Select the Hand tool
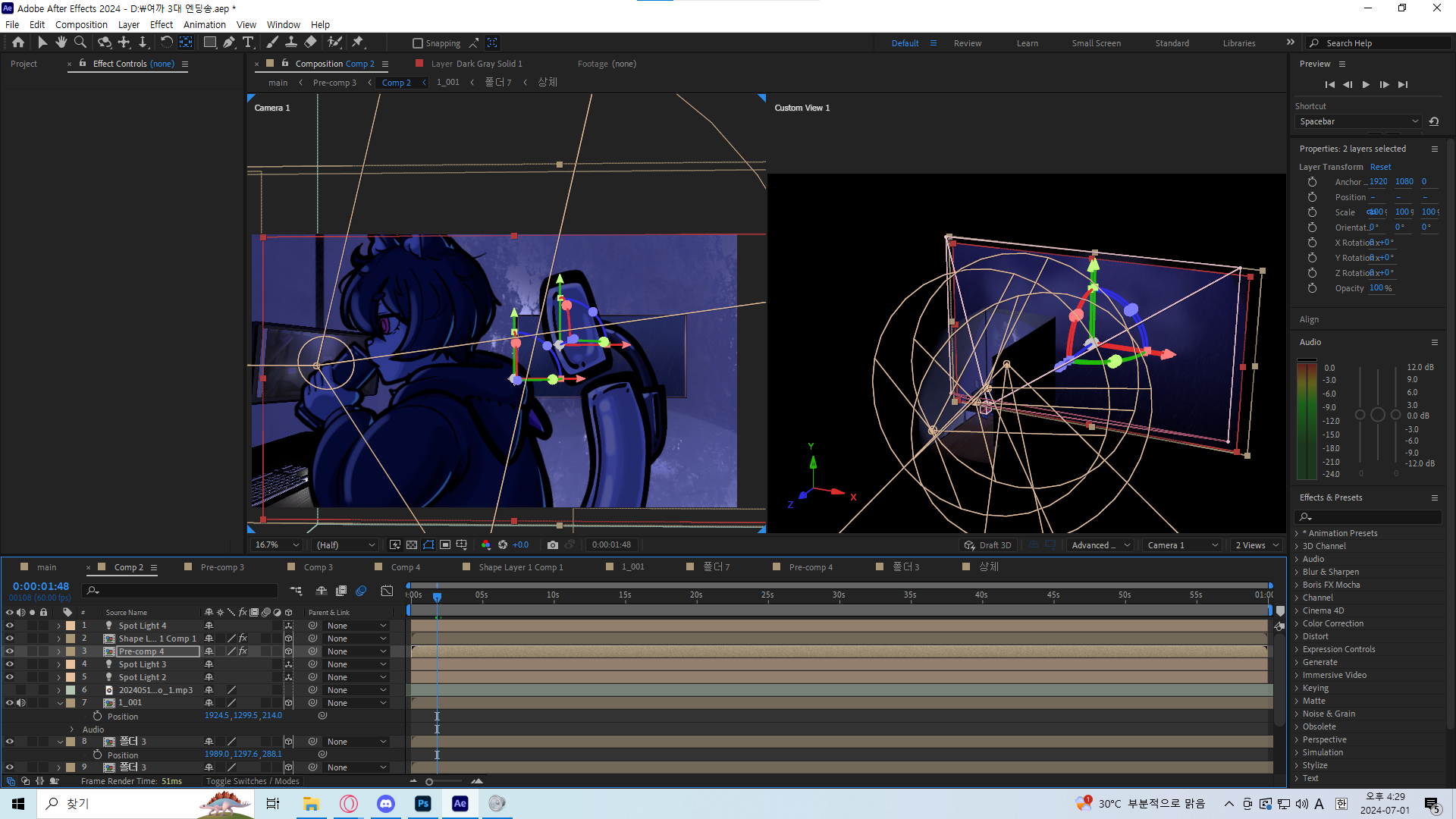The height and width of the screenshot is (819, 1456). tap(61, 42)
